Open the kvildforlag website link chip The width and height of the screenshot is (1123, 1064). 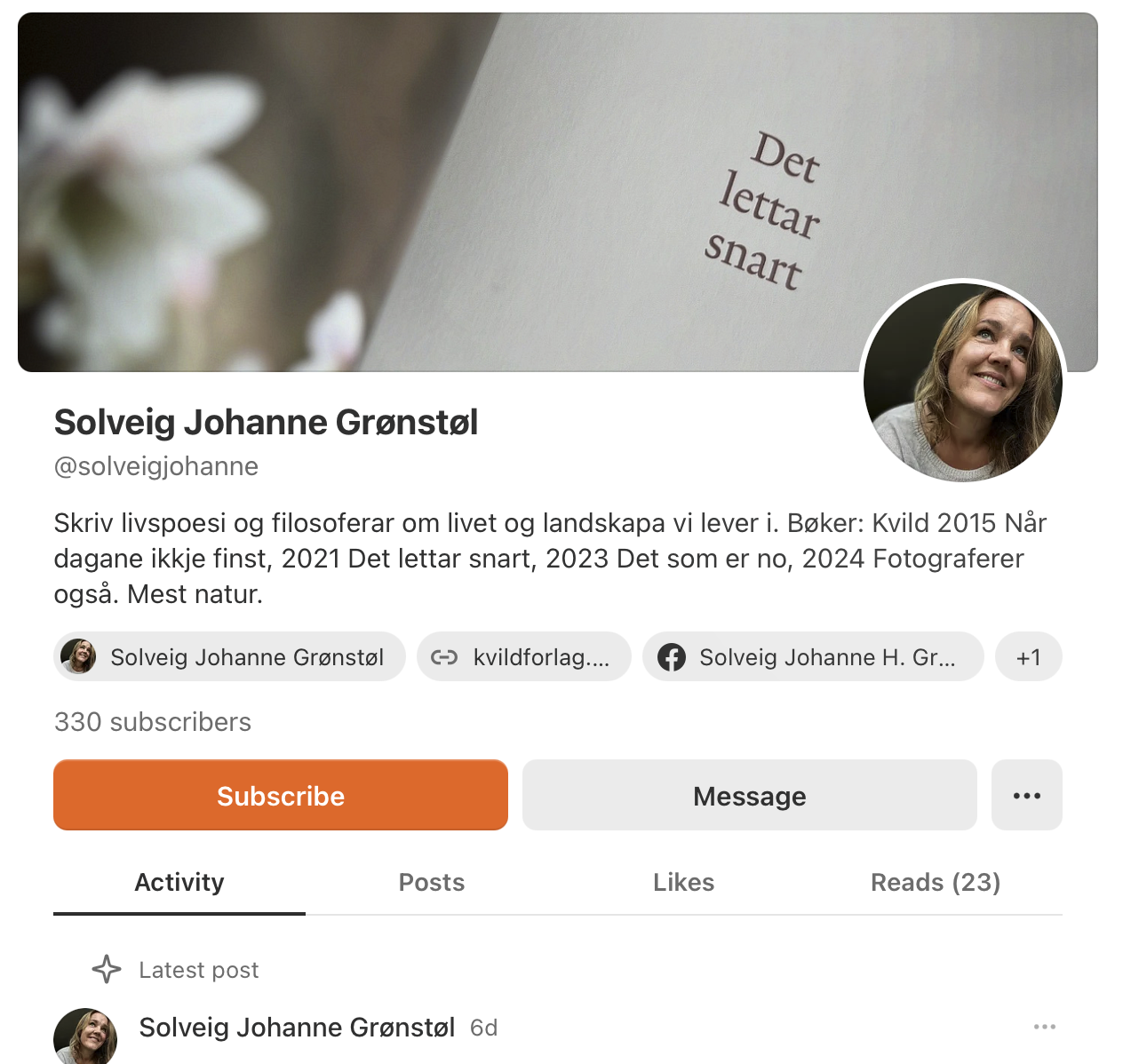pos(524,657)
